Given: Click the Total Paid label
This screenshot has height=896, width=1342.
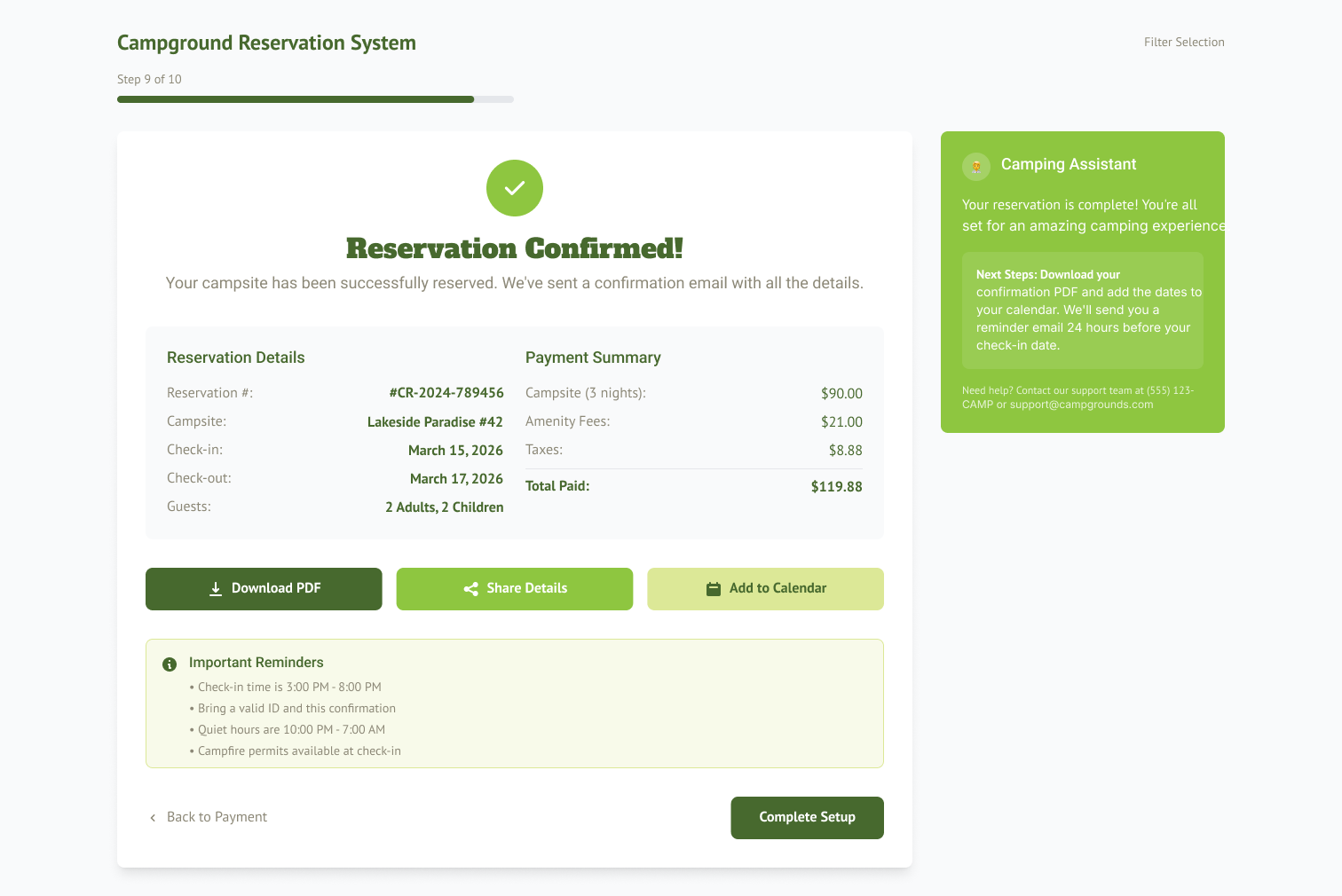Looking at the screenshot, I should pos(557,486).
